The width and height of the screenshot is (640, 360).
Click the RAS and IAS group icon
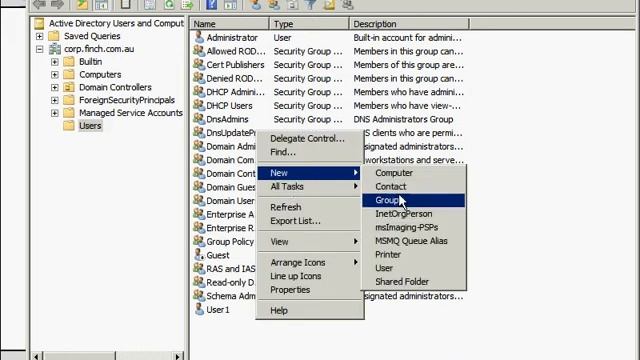[x=199, y=269]
